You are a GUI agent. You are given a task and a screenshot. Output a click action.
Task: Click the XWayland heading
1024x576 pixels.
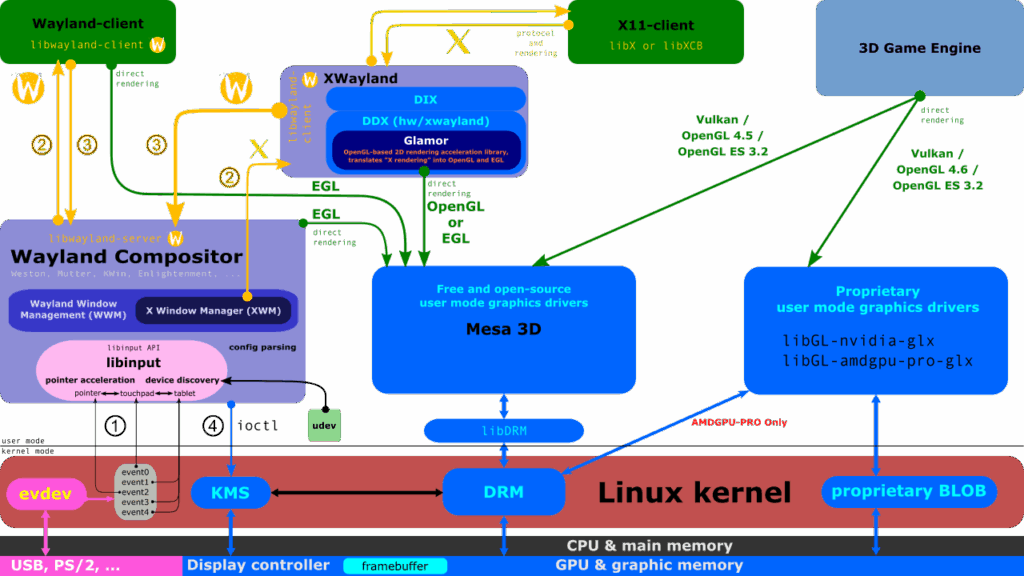(x=360, y=78)
